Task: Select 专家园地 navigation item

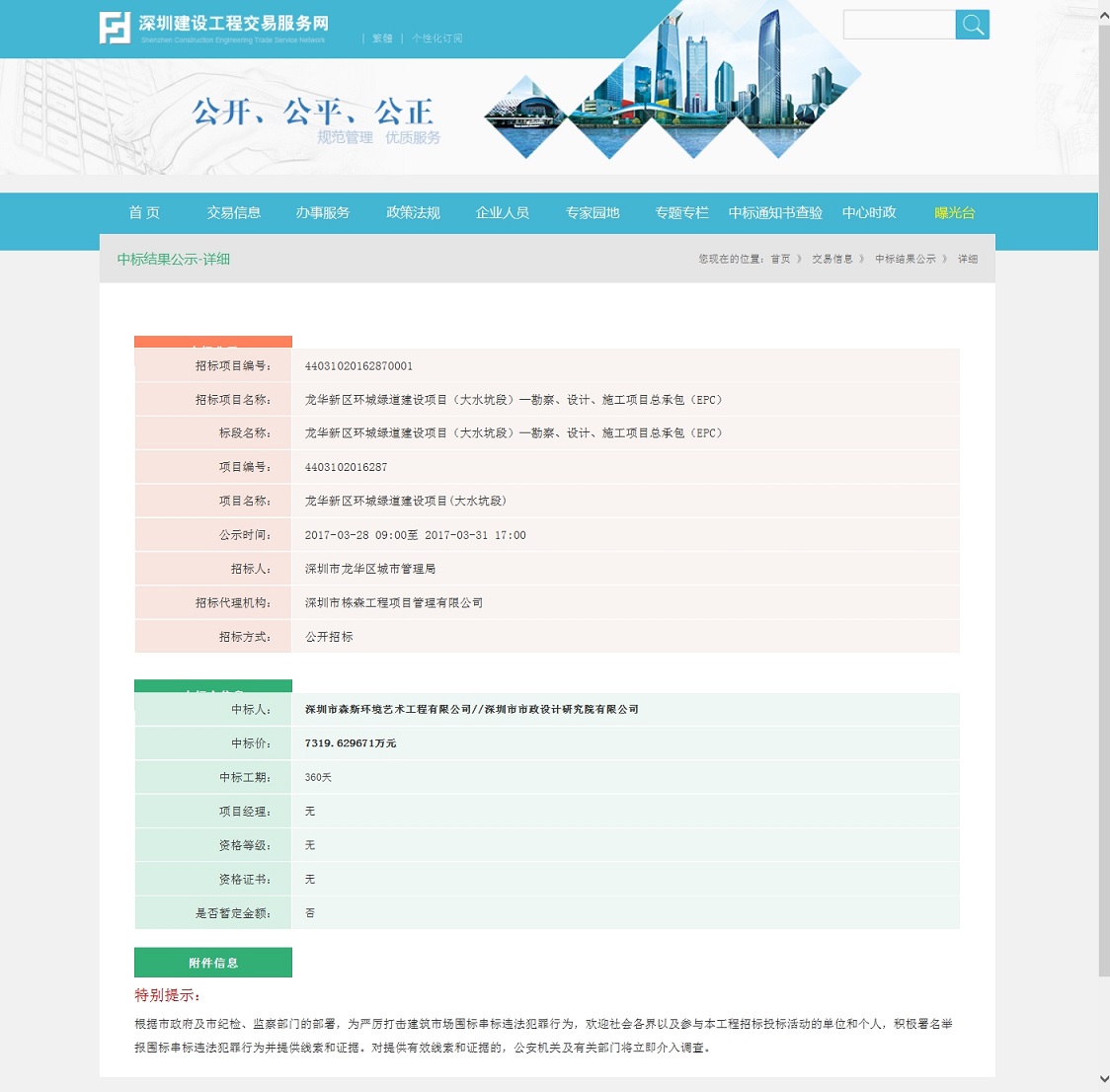Action: (x=593, y=213)
